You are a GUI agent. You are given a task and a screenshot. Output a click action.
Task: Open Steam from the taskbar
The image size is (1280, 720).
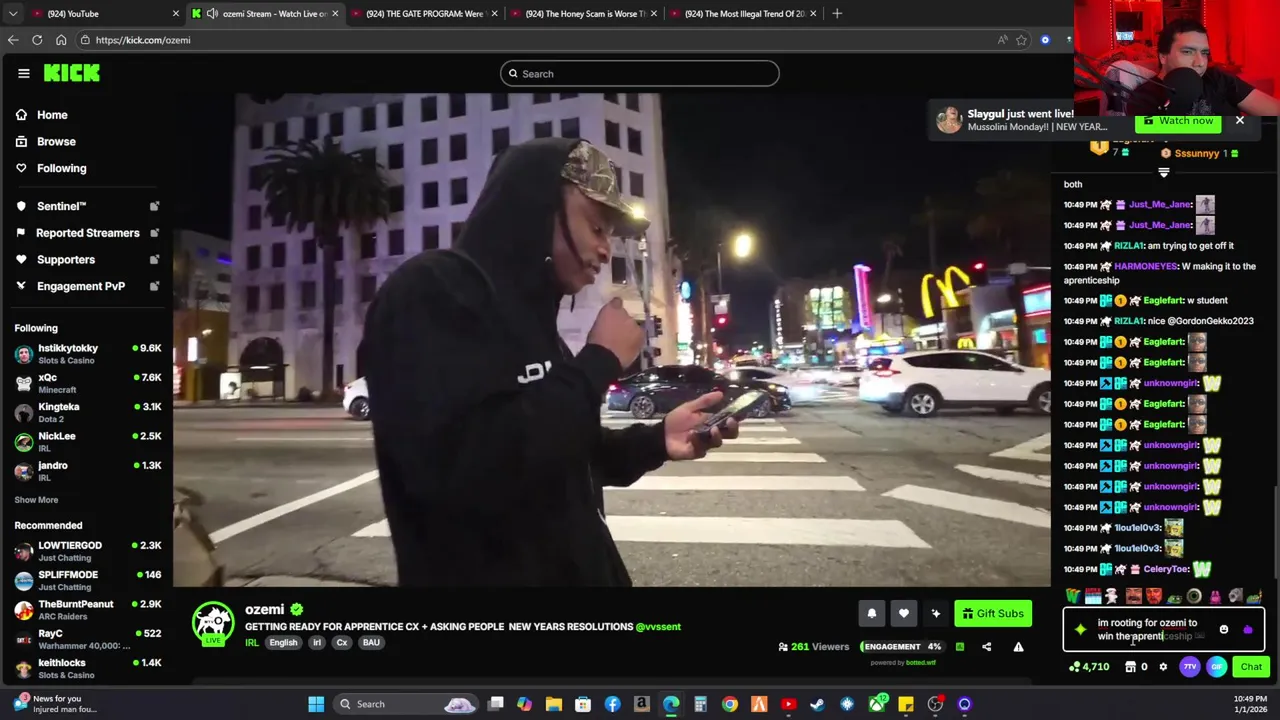pos(817,704)
